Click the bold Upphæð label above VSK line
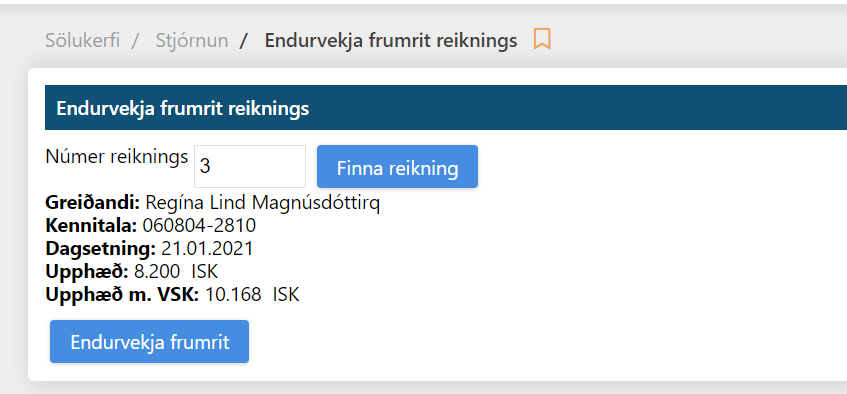Image resolution: width=847 pixels, height=394 pixels. click(87, 272)
